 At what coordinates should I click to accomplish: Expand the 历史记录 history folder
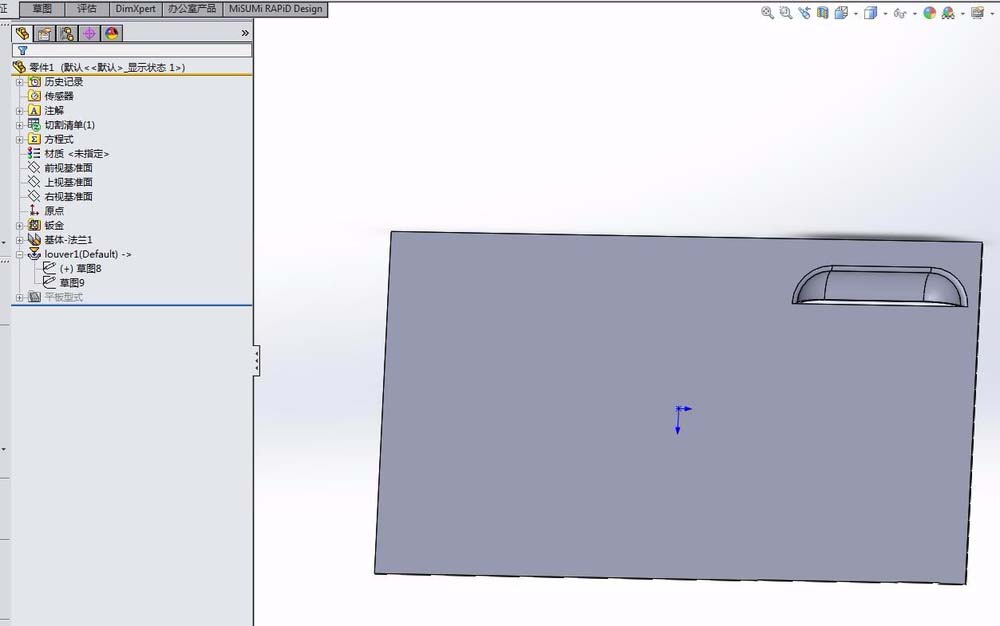[x=20, y=81]
